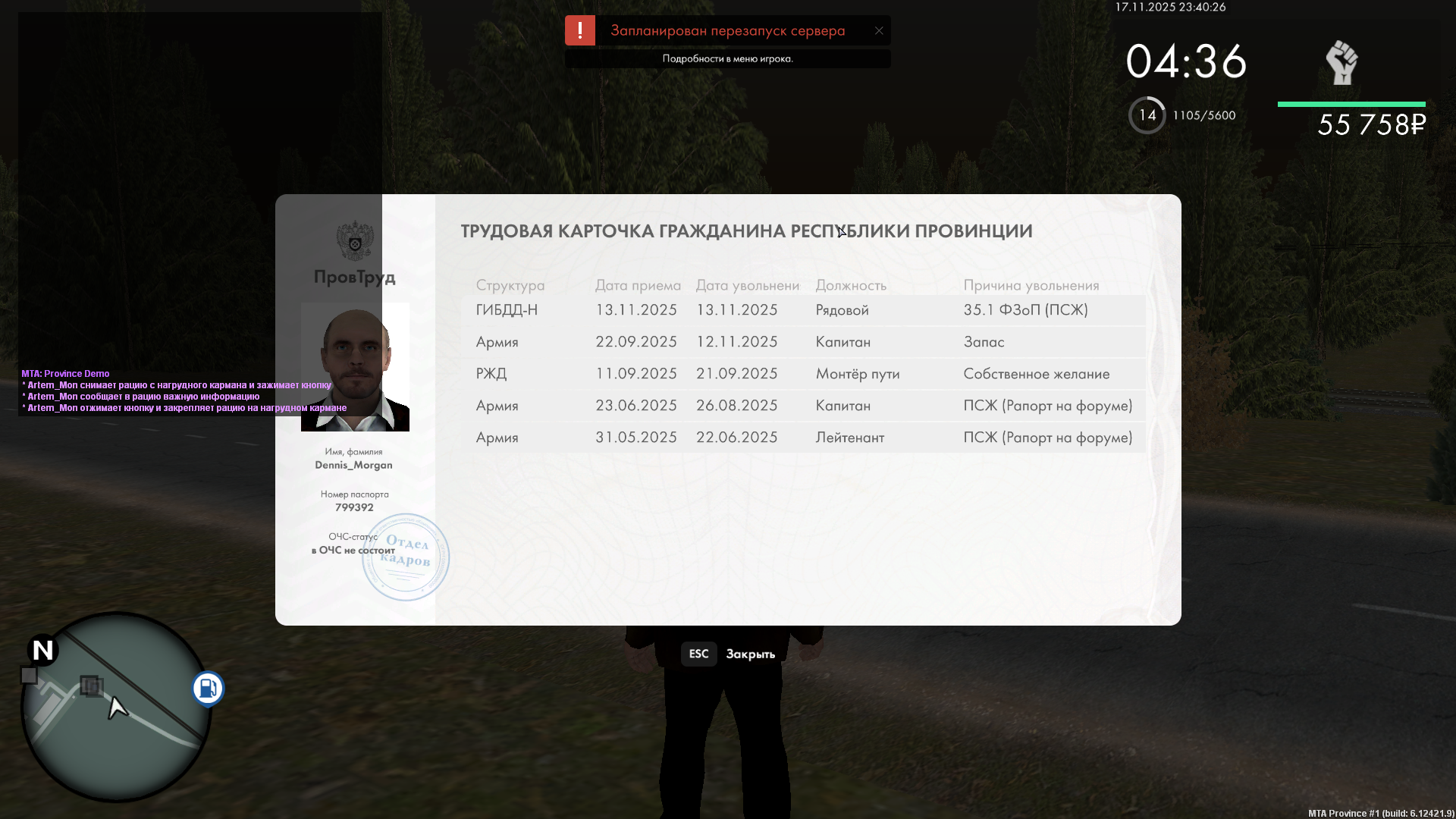Click the 55 758₽ money balance
Viewport: 1456px width, 819px height.
point(1371,125)
